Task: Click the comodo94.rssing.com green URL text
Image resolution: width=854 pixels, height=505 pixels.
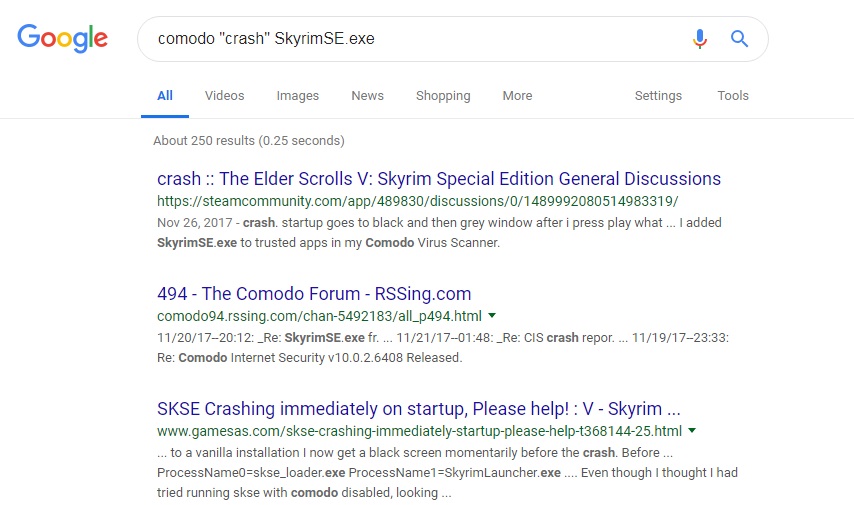Action: tap(319, 316)
